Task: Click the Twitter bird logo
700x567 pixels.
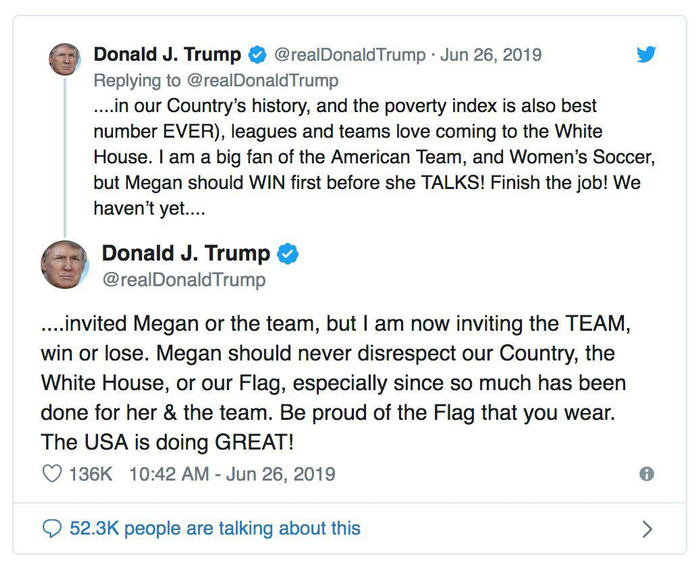Action: pyautogui.click(x=647, y=55)
